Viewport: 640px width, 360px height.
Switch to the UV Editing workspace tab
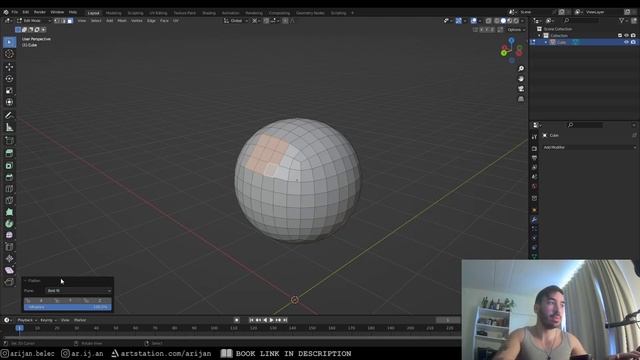pos(158,13)
